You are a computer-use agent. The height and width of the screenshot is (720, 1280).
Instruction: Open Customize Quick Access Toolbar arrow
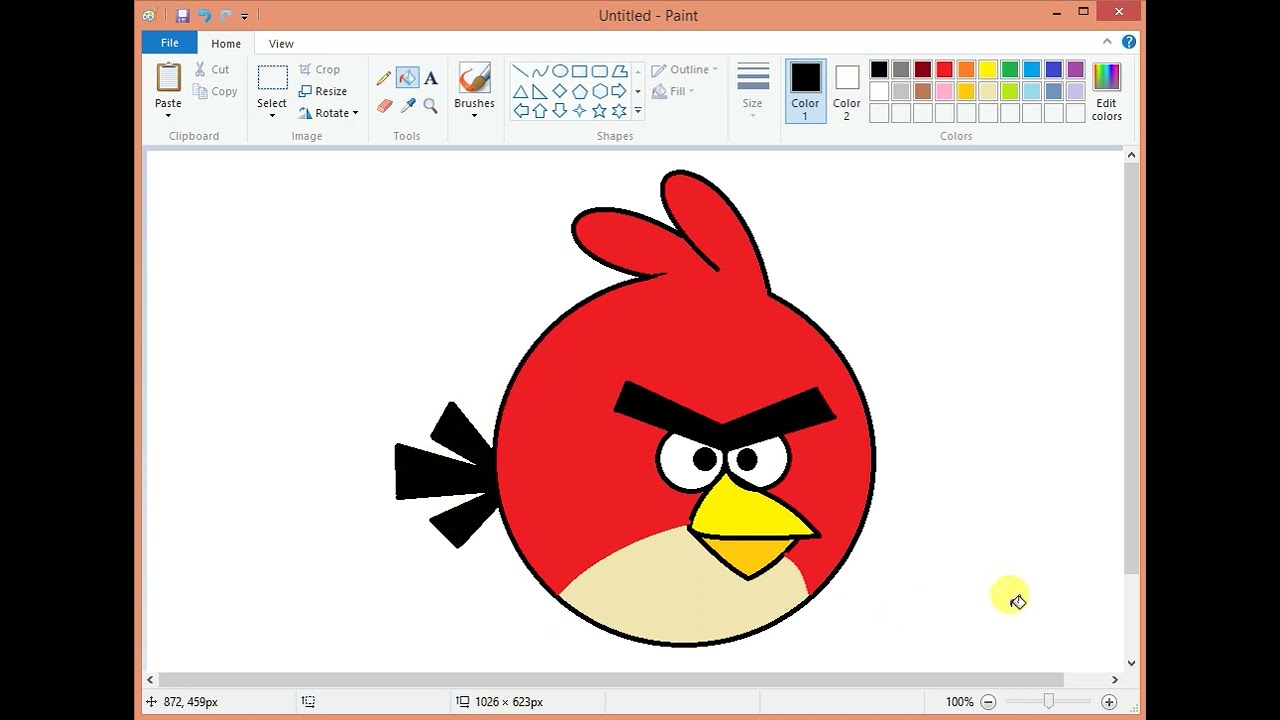244,16
